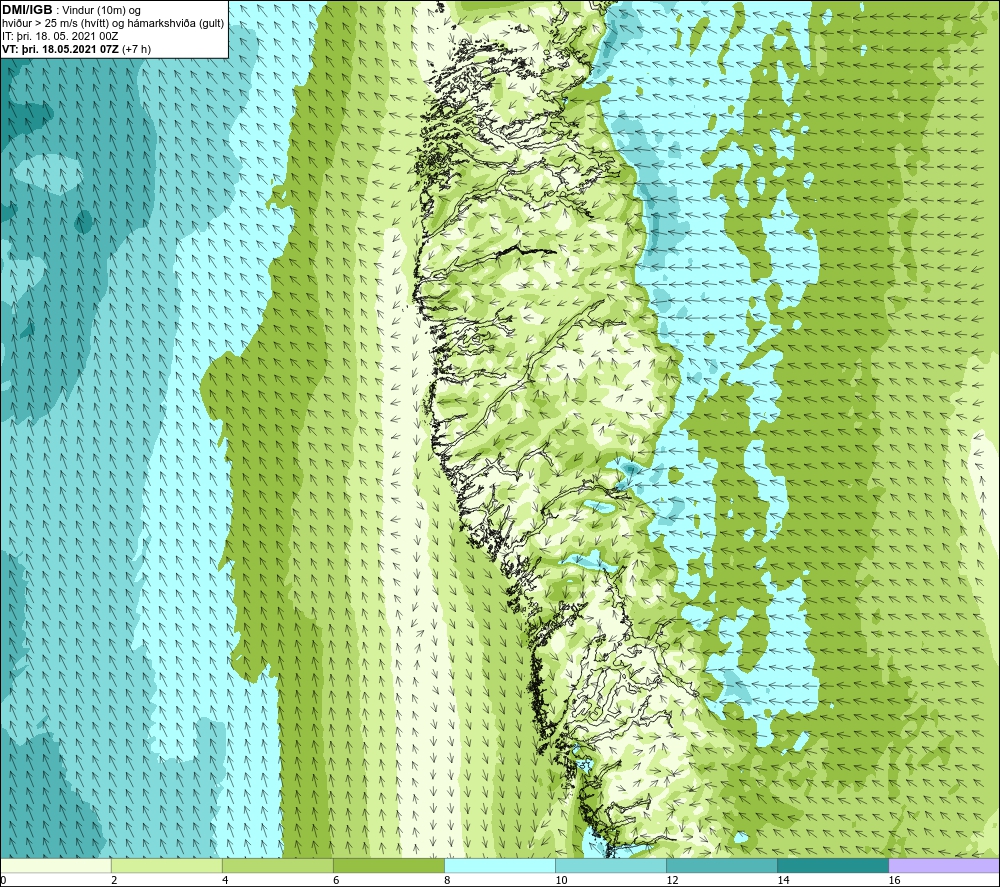Click the 4–6 m/s green legend swatch
This screenshot has height=887, width=1000.
(277, 865)
